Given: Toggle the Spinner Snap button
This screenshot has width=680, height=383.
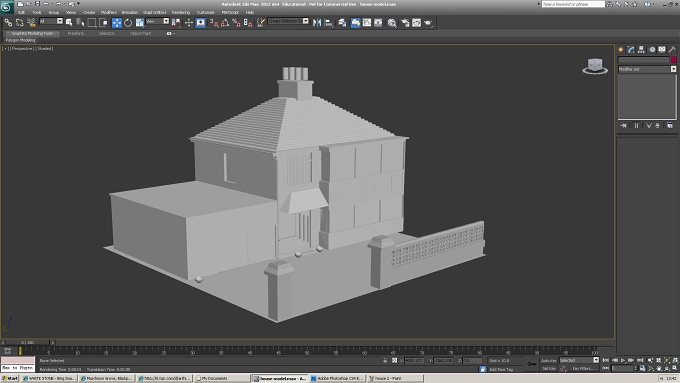Looking at the screenshot, I should coord(248,23).
